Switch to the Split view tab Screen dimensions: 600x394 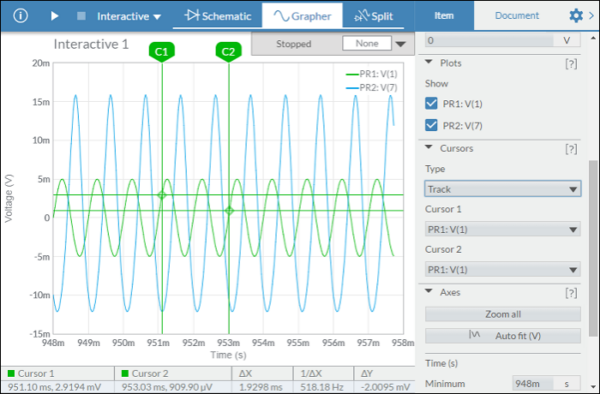click(x=373, y=16)
